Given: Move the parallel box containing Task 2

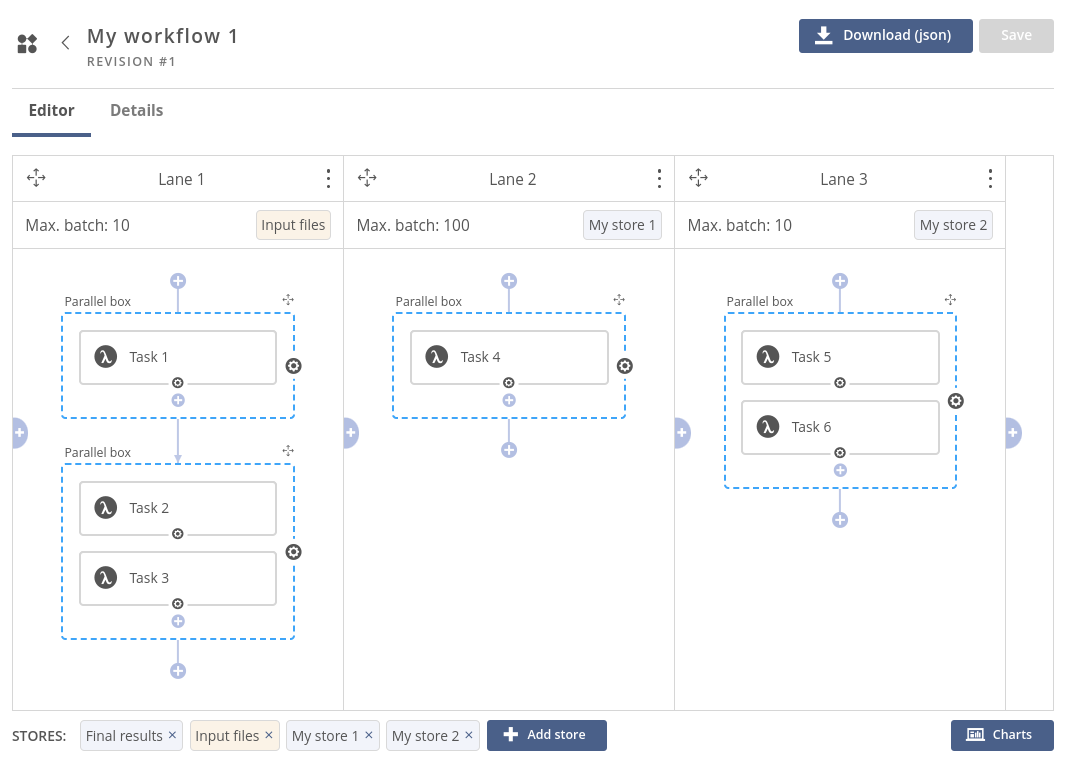Looking at the screenshot, I should click(288, 450).
